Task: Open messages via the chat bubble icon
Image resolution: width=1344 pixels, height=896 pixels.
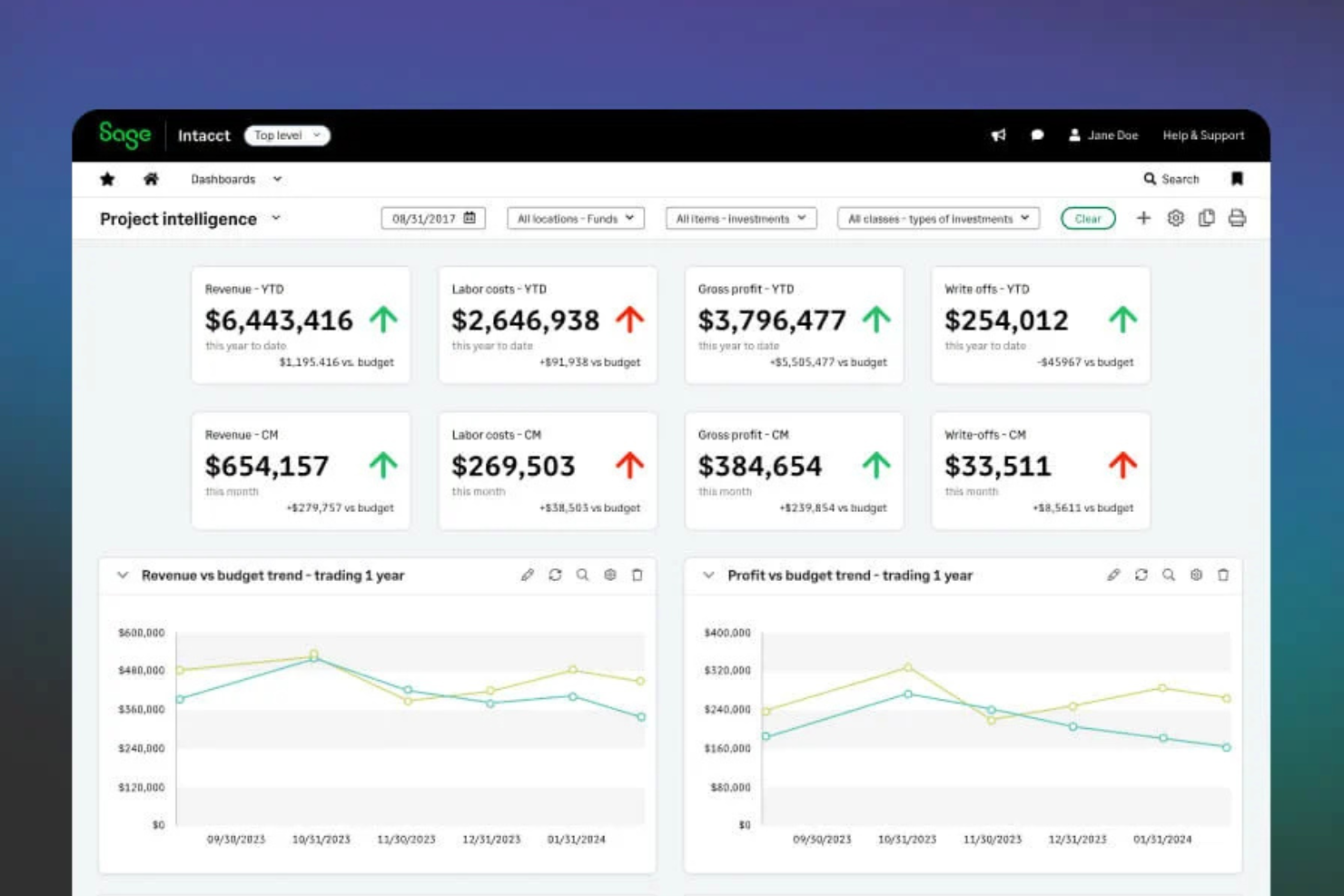Action: tap(1038, 134)
